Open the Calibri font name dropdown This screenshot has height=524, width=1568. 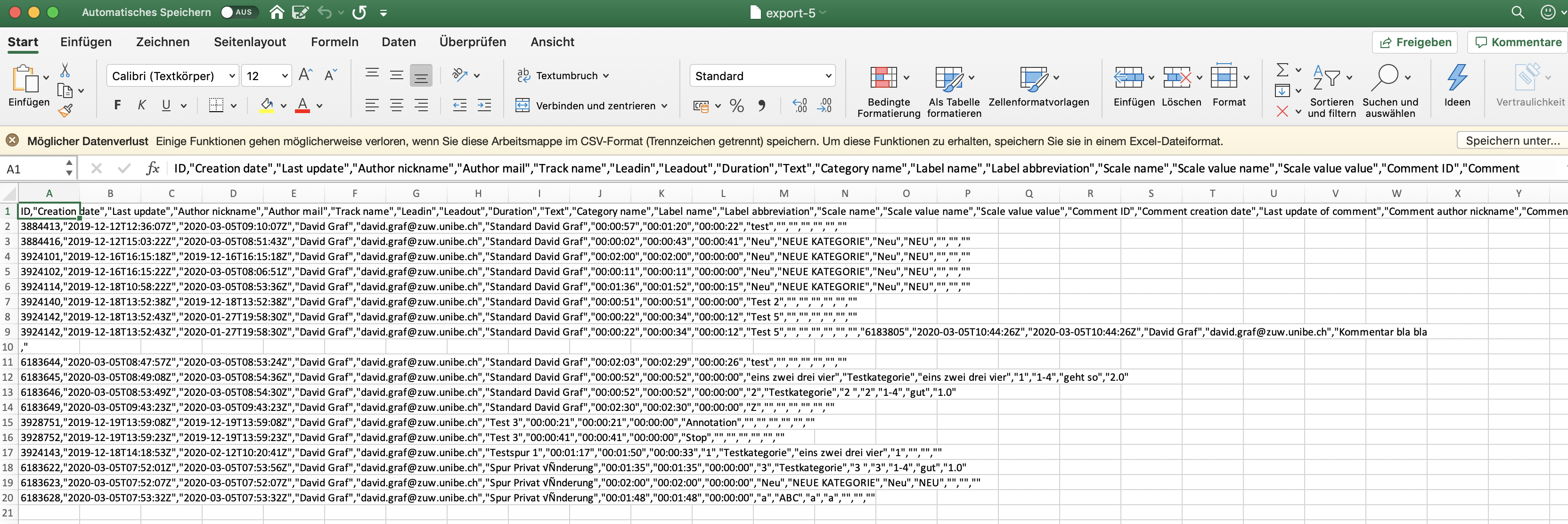232,76
